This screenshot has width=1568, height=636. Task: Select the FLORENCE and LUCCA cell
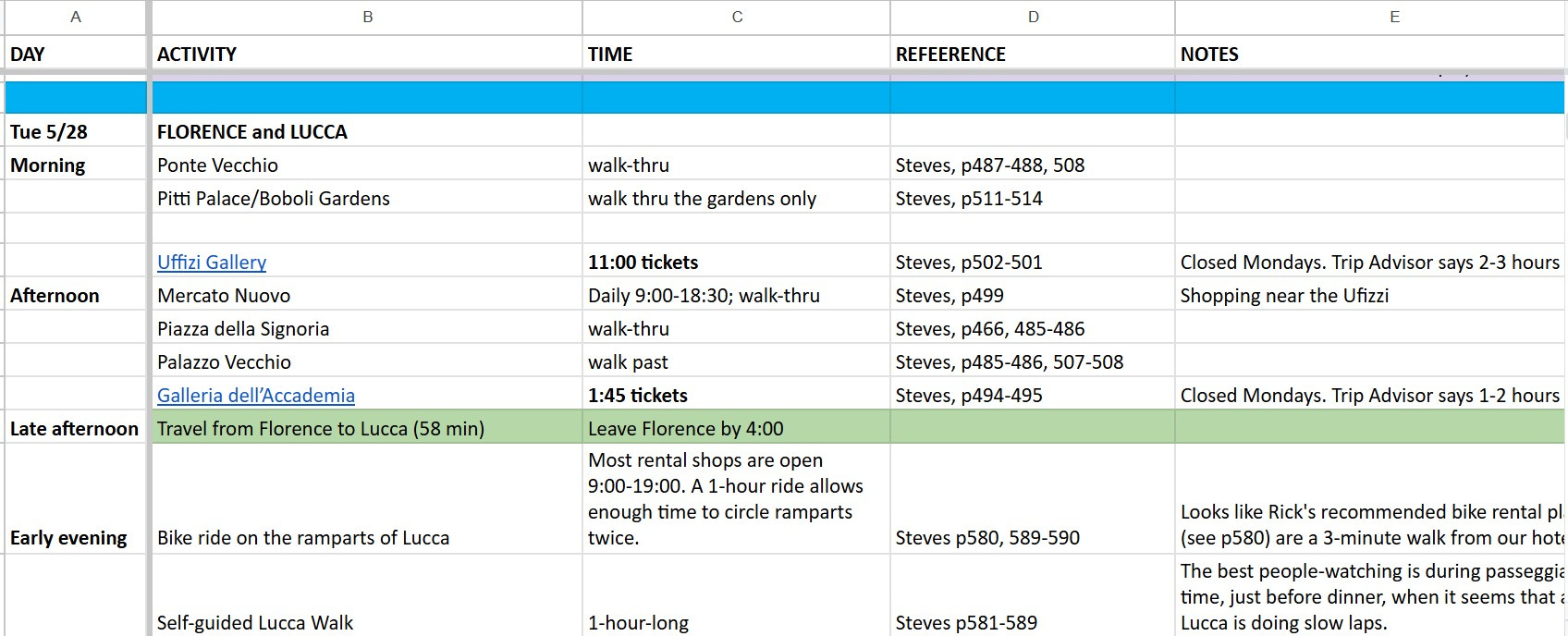point(367,131)
